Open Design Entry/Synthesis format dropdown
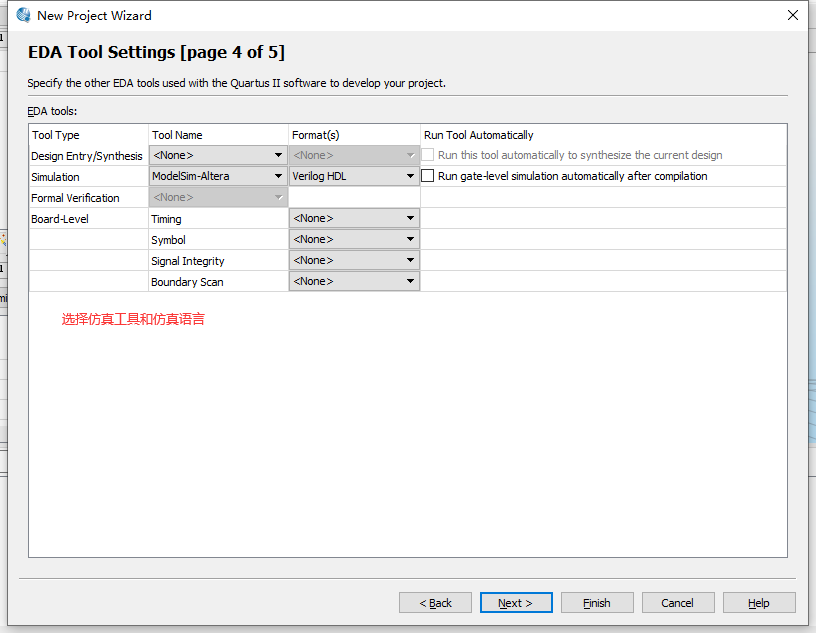816x633 pixels. pyautogui.click(x=354, y=155)
